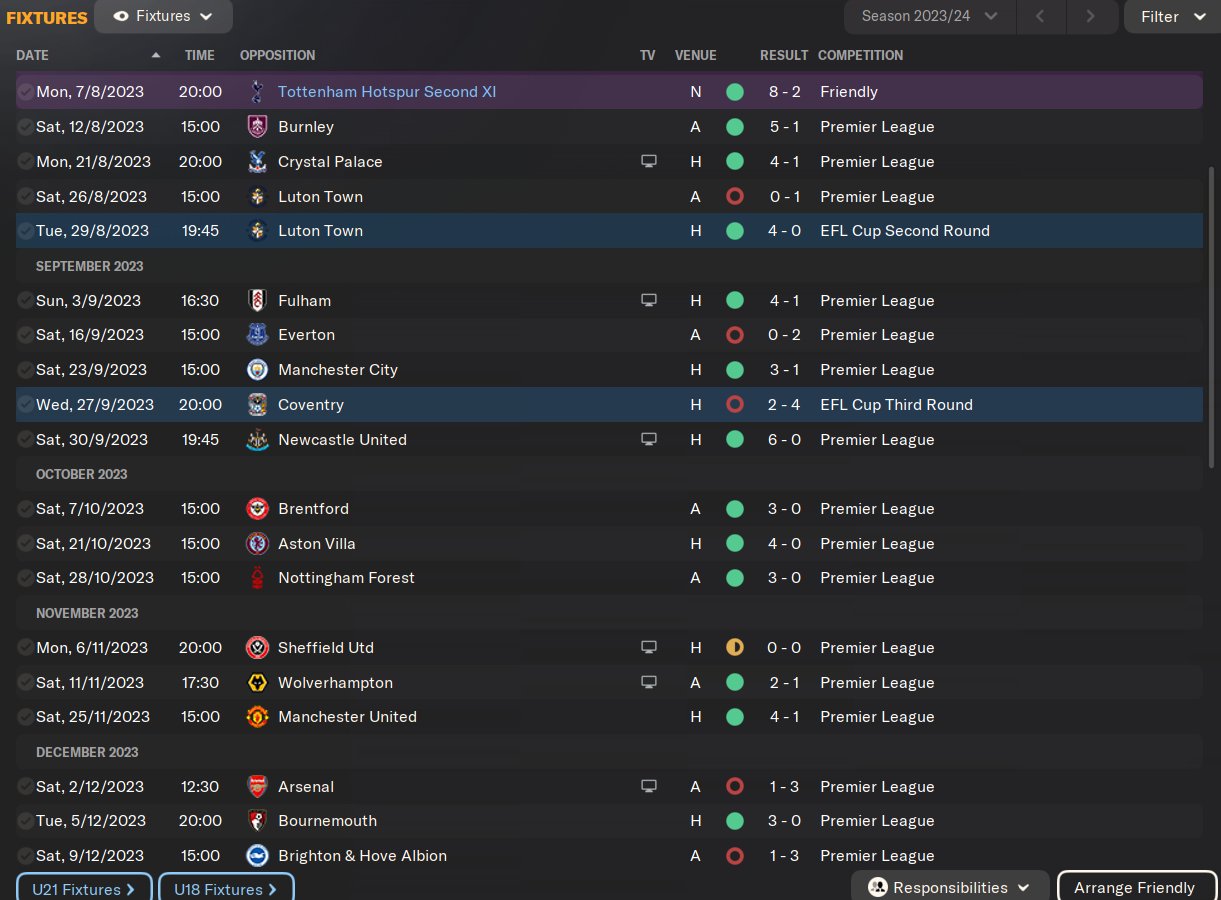Toggle the checkmark on Burnley fixture row
This screenshot has height=900, width=1221.
[25, 127]
